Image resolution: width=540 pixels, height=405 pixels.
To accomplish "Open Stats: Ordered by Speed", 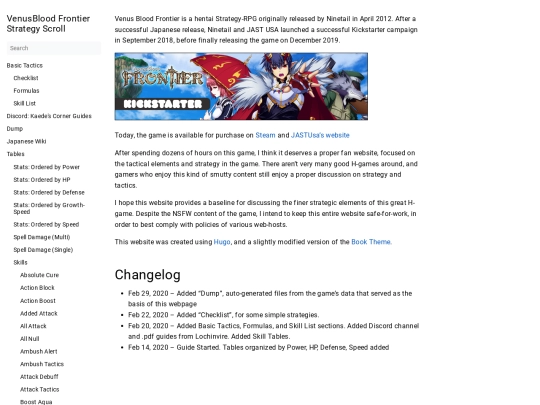I will pos(46,225).
